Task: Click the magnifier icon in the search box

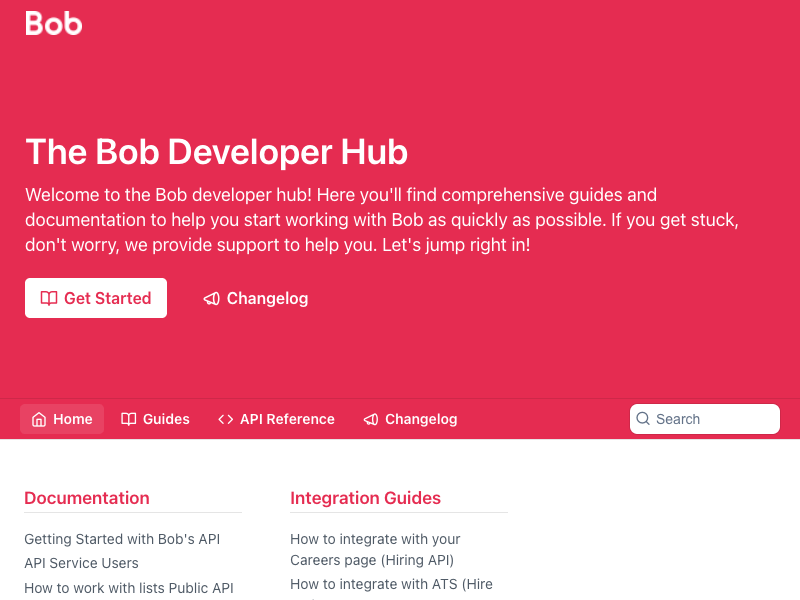Action: tap(643, 419)
